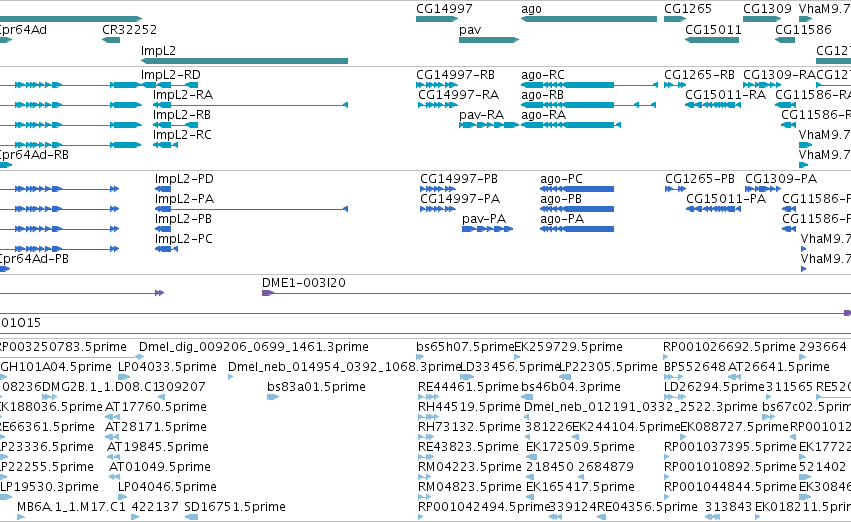Viewport: 851px width, 522px height.
Task: Click the CG15011-PA protein label
Action: tap(726, 199)
